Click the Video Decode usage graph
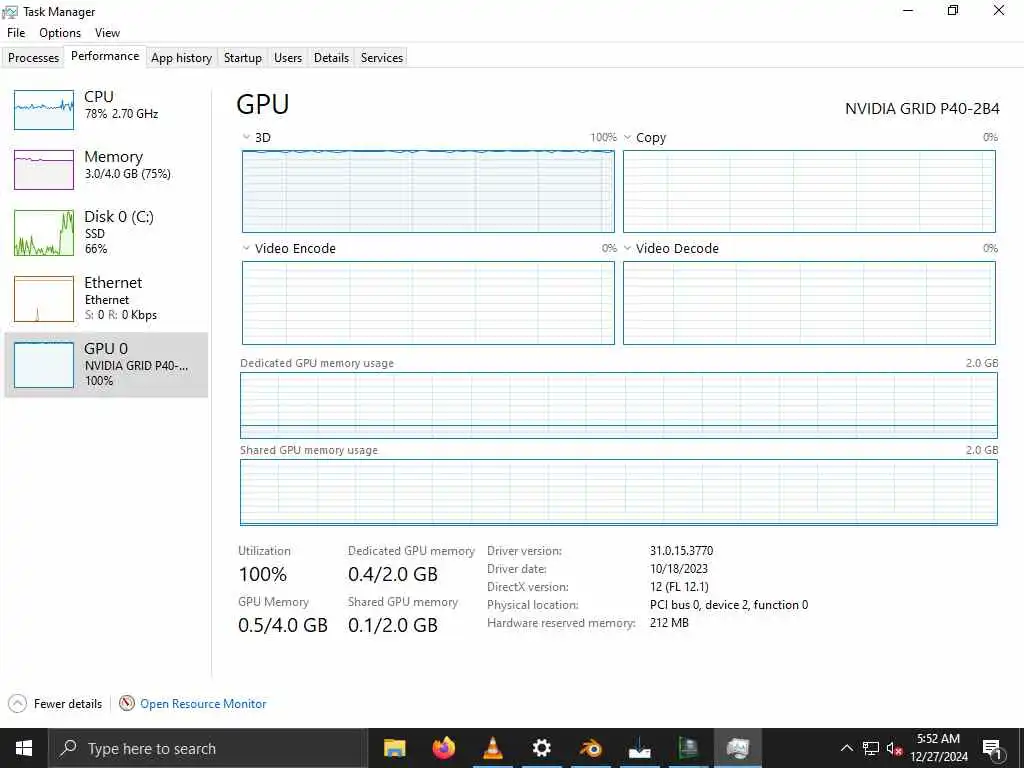This screenshot has height=768, width=1024. pyautogui.click(x=809, y=303)
